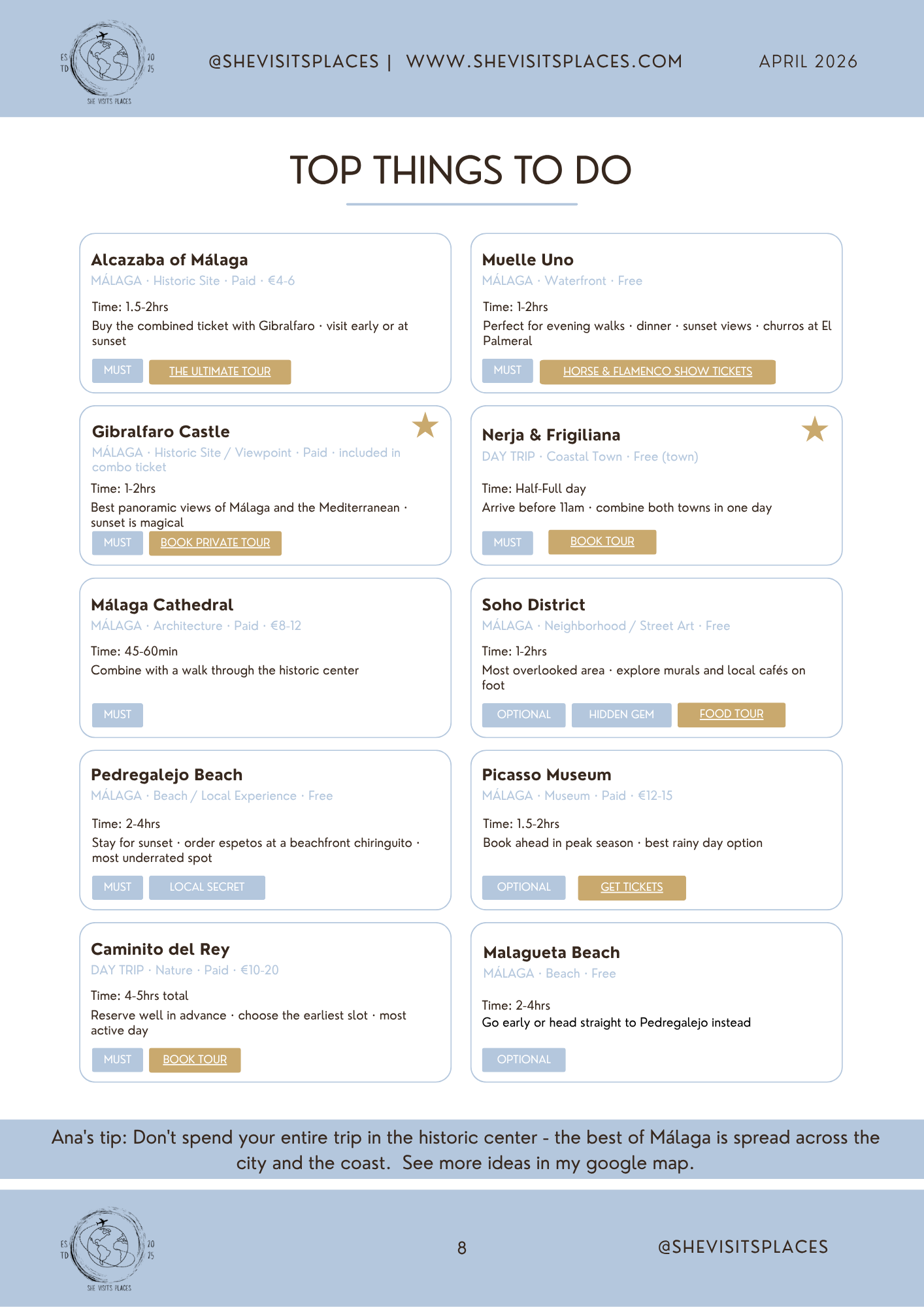Click the MUST tag on Málaga Cathedral card

[118, 714]
